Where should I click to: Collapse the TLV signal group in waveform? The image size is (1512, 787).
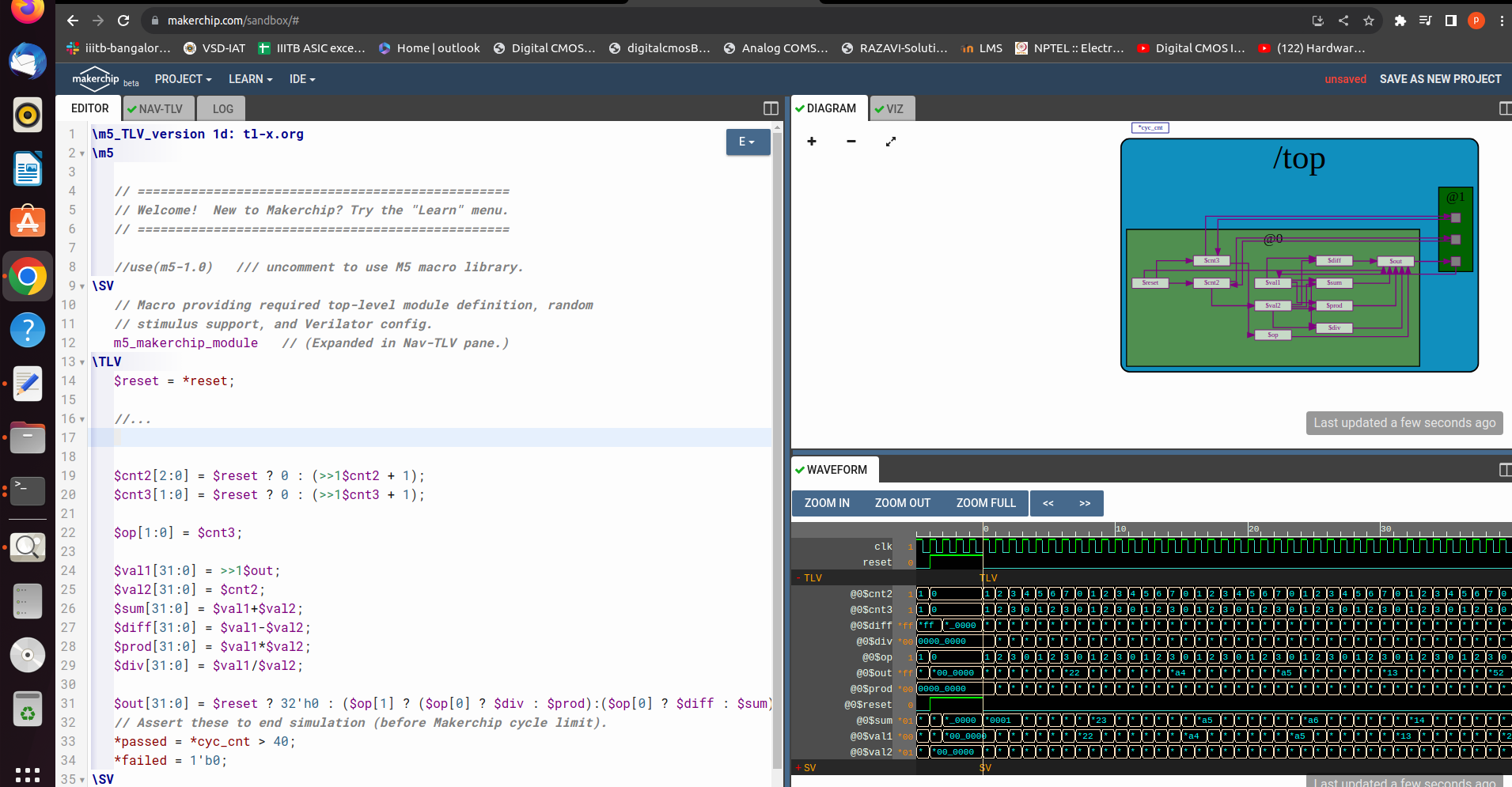798,577
